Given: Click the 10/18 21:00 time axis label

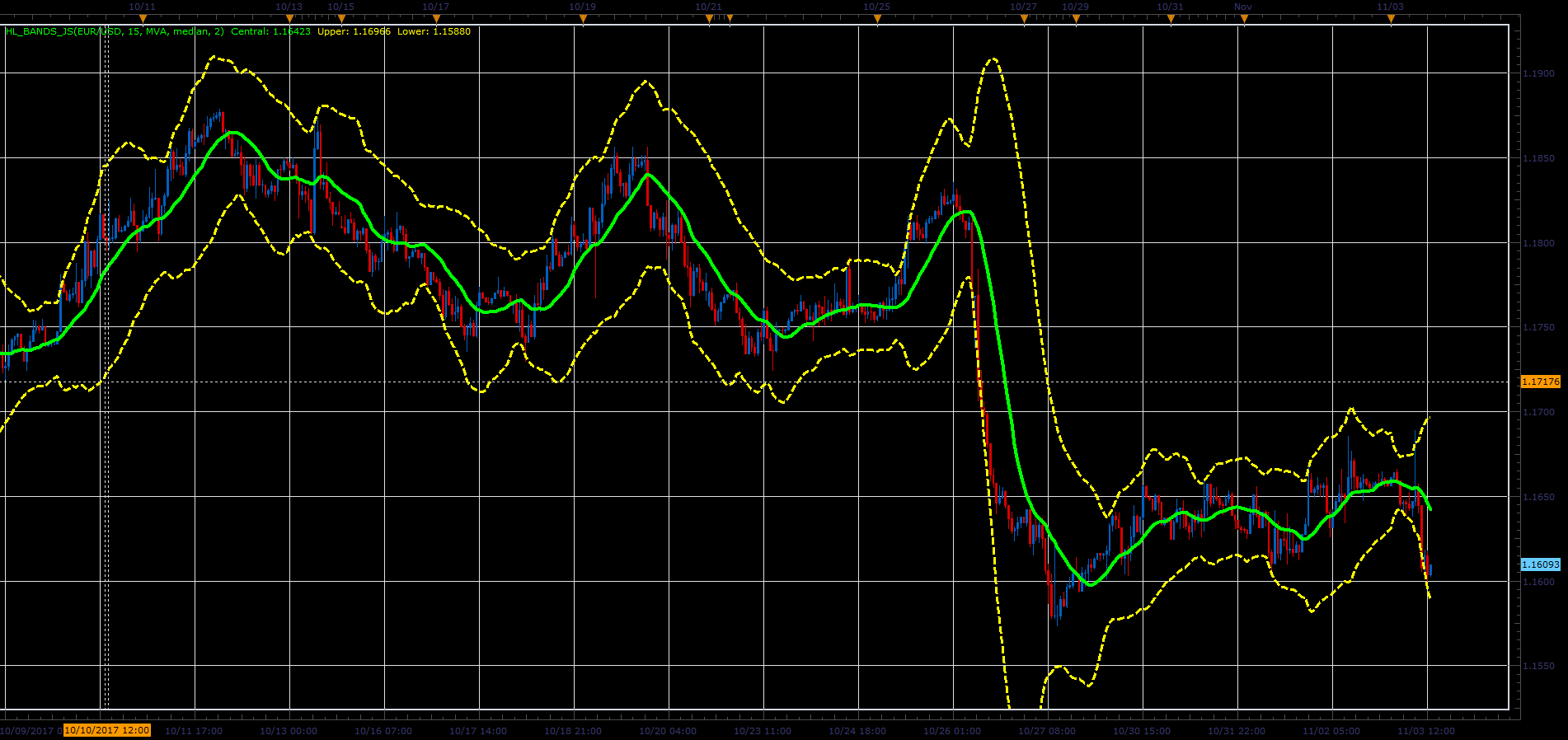Looking at the screenshot, I should point(573,731).
